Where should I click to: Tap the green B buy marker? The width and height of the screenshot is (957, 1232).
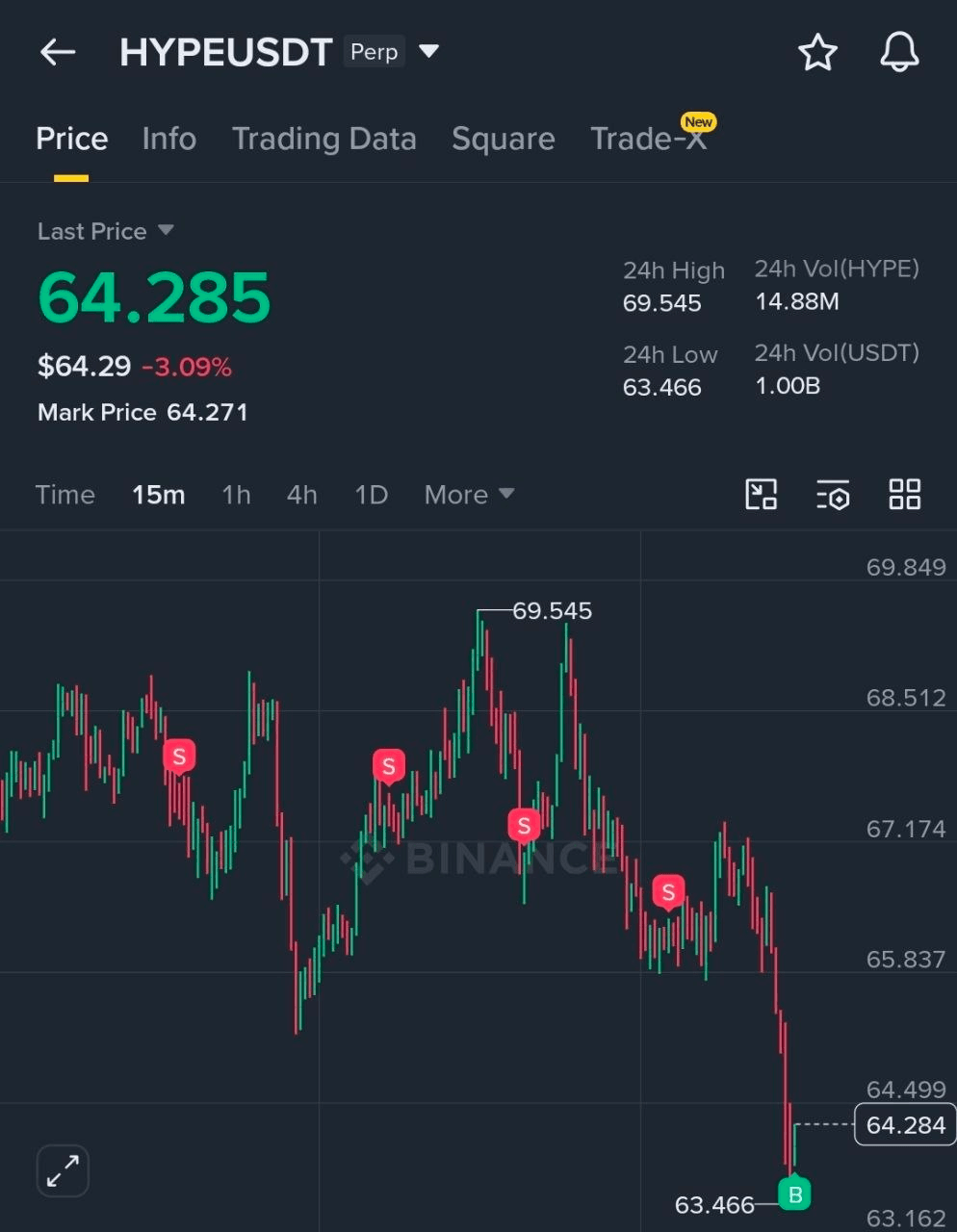795,1194
